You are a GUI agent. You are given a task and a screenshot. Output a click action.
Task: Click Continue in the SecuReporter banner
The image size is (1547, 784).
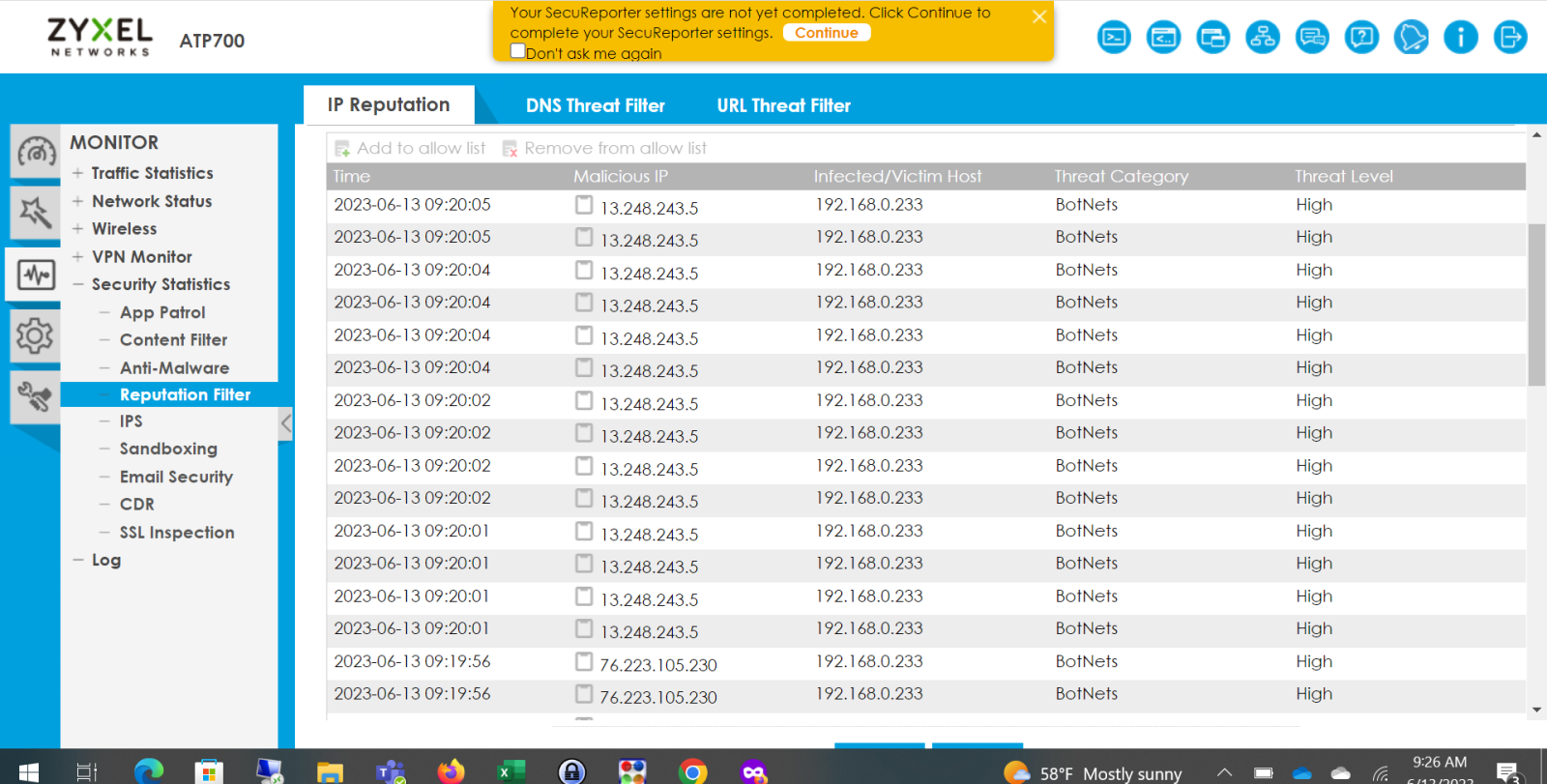(x=827, y=33)
